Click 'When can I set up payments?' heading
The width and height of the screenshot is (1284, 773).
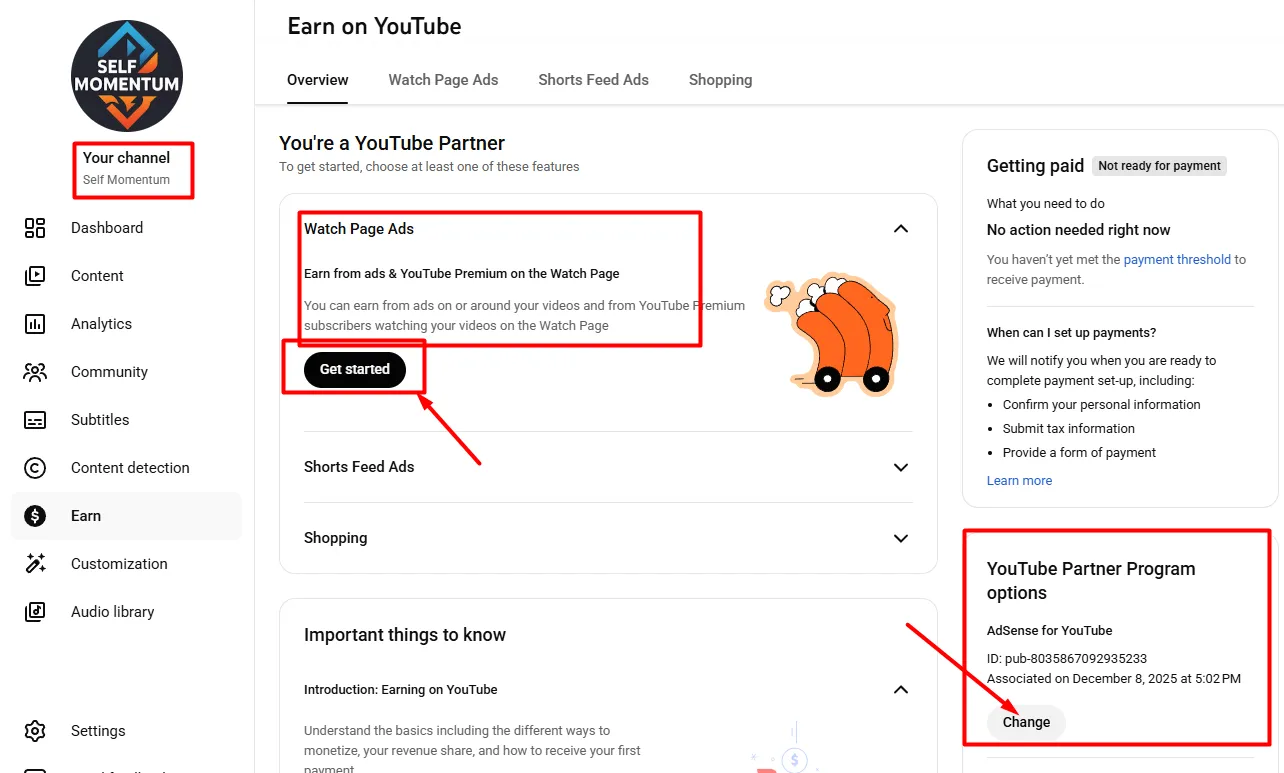click(1071, 333)
